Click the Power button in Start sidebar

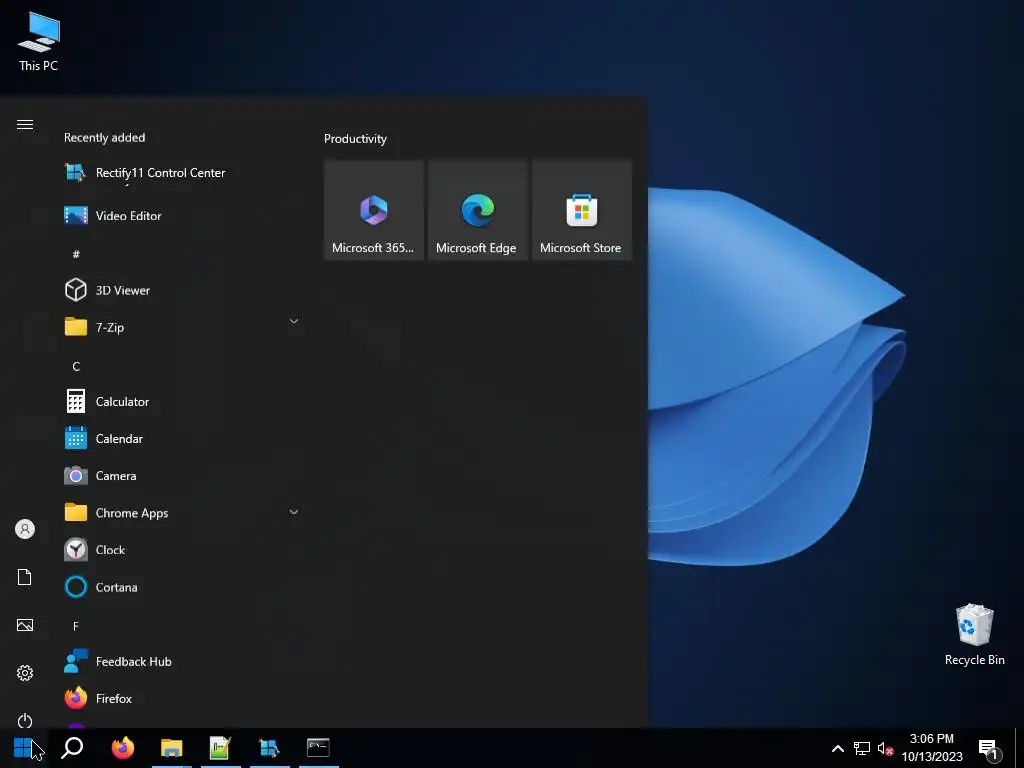pos(25,721)
